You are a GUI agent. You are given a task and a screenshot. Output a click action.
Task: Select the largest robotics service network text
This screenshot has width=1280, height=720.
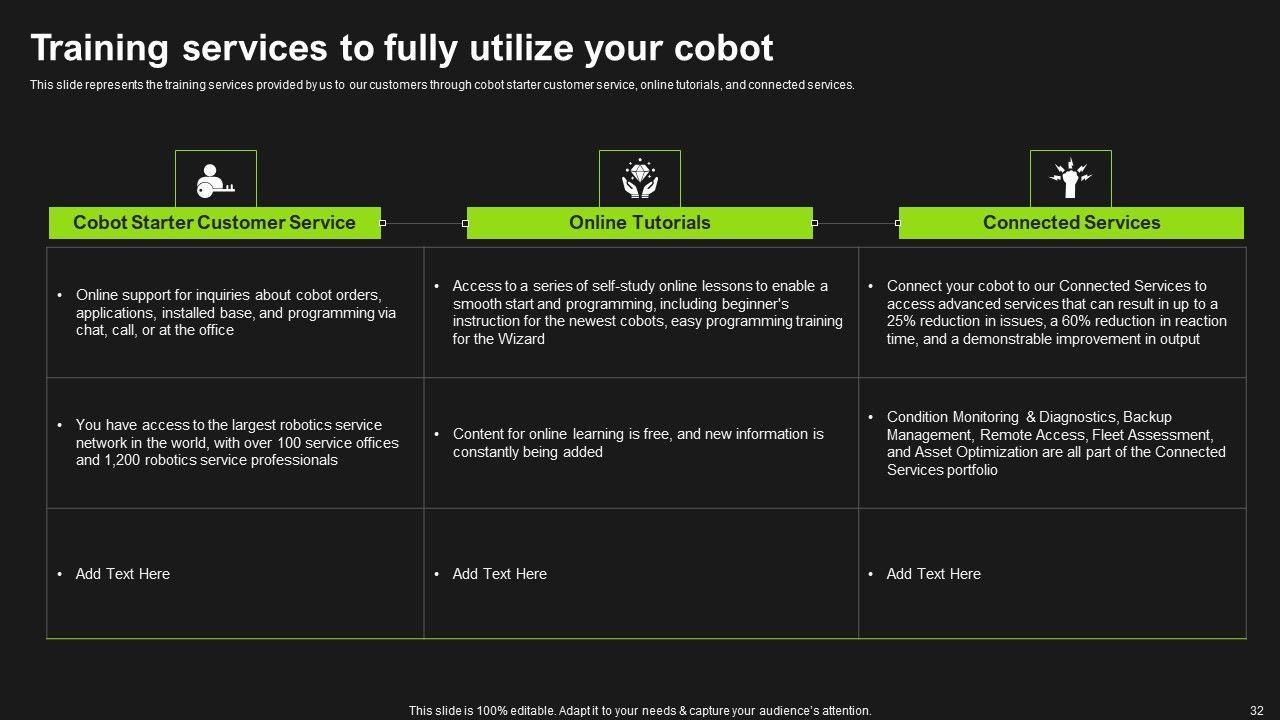click(237, 443)
